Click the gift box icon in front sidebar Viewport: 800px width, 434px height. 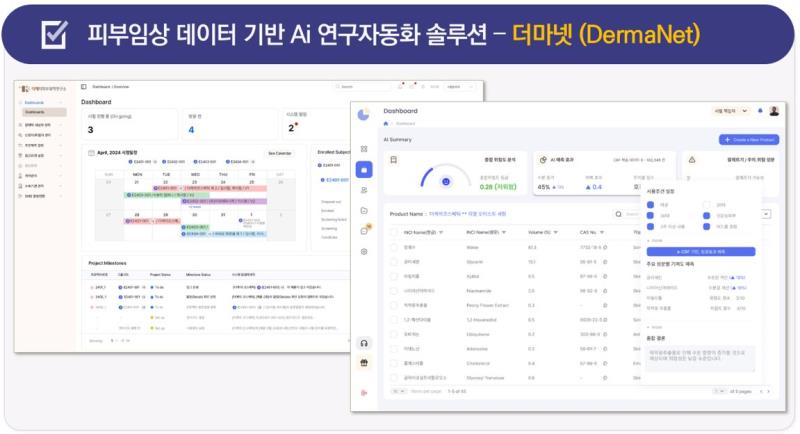pos(364,363)
